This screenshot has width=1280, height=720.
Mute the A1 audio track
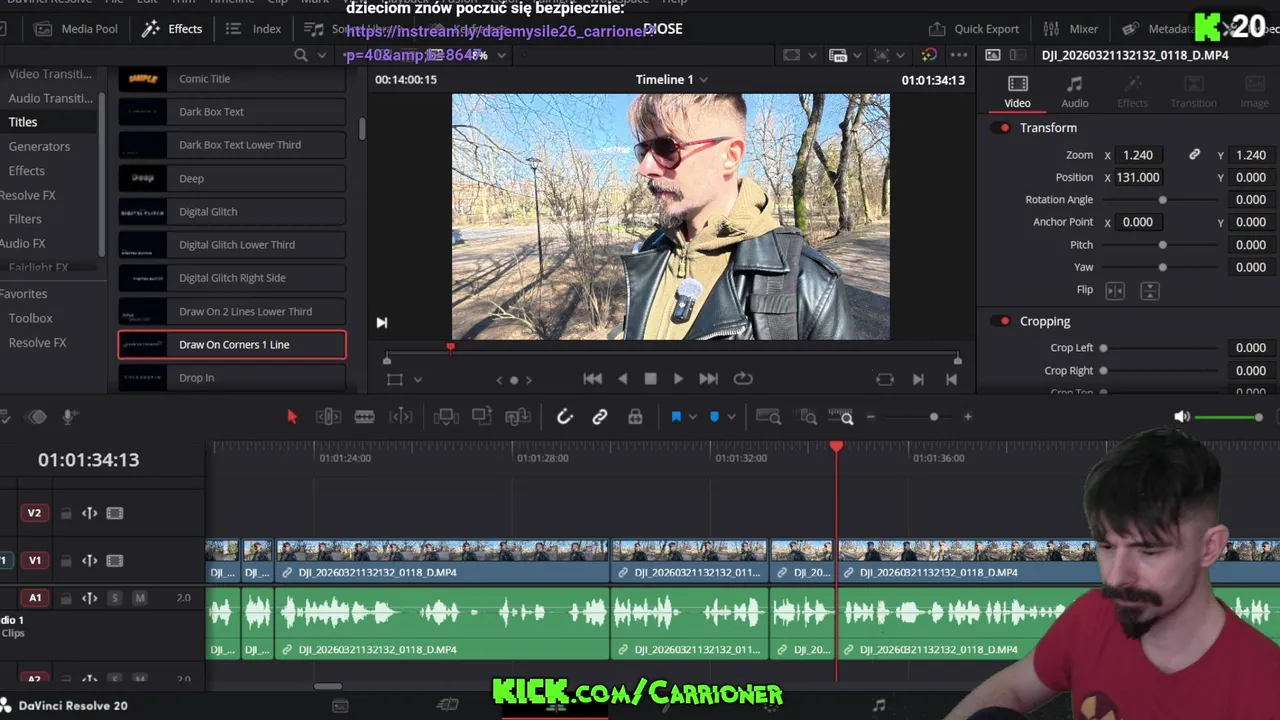(140, 598)
